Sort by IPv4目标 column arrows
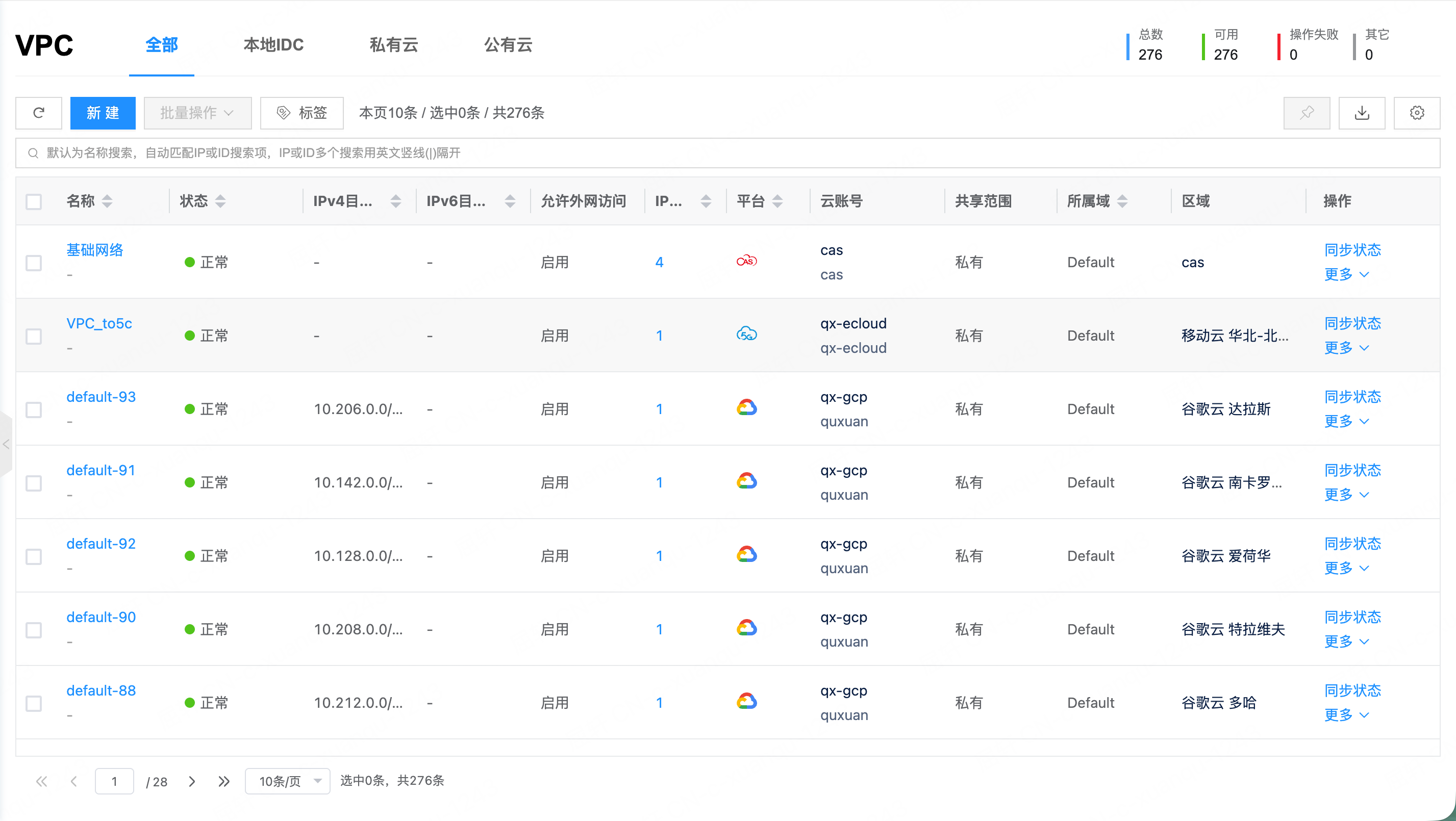 (396, 201)
